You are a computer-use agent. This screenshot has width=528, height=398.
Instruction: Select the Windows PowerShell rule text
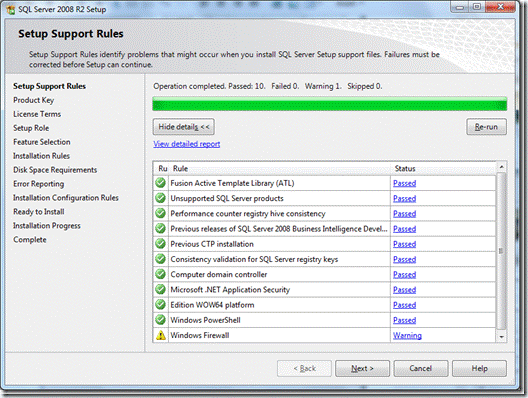(205, 320)
